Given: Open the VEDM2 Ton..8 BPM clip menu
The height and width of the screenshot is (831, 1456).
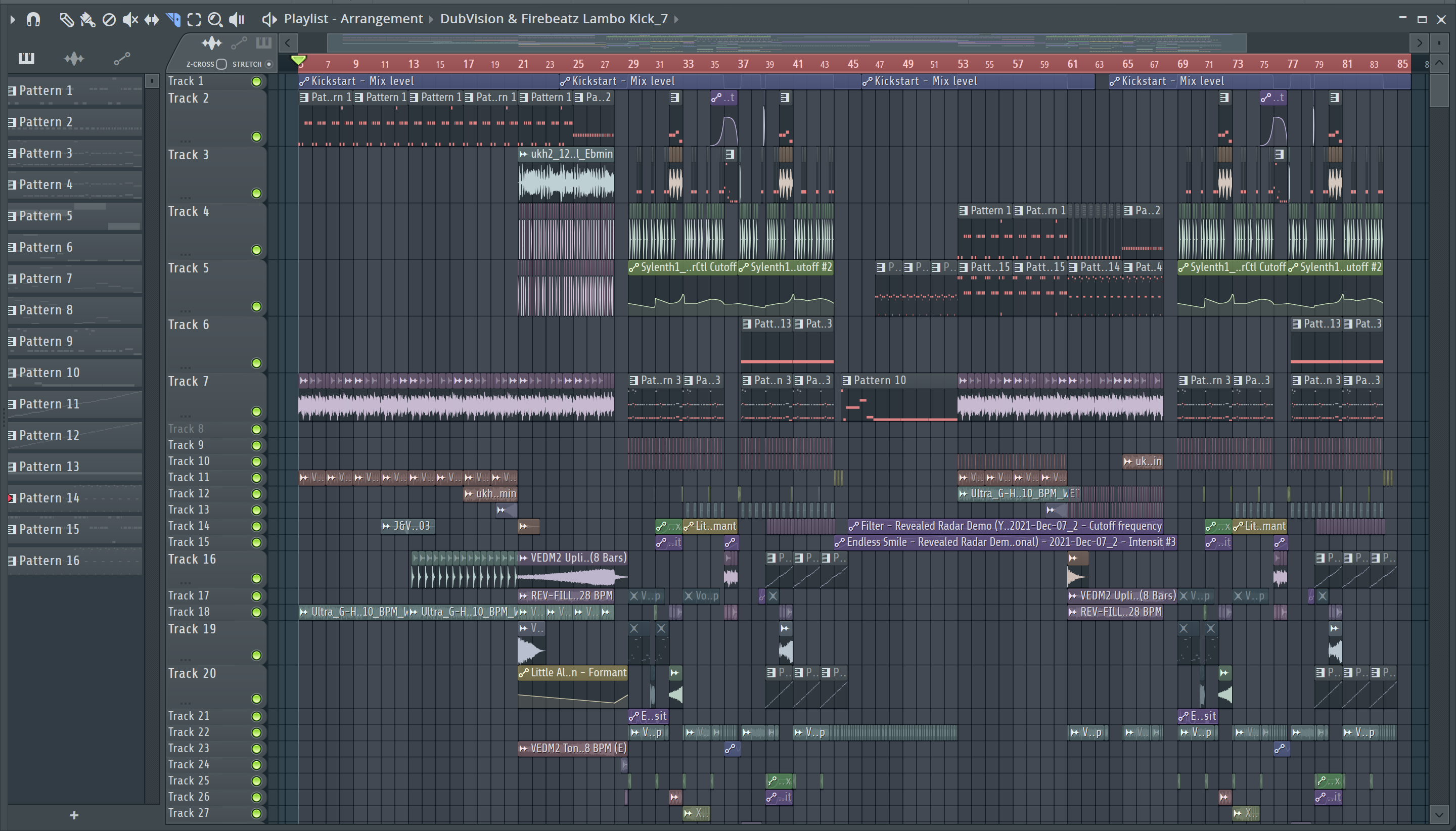Looking at the screenshot, I should [x=523, y=748].
